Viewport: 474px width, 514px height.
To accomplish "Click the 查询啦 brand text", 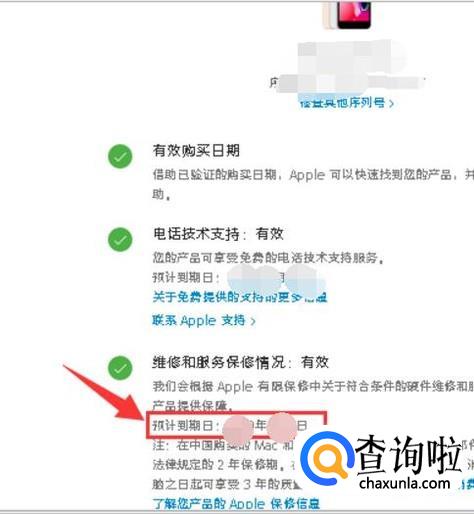I will coord(409,454).
